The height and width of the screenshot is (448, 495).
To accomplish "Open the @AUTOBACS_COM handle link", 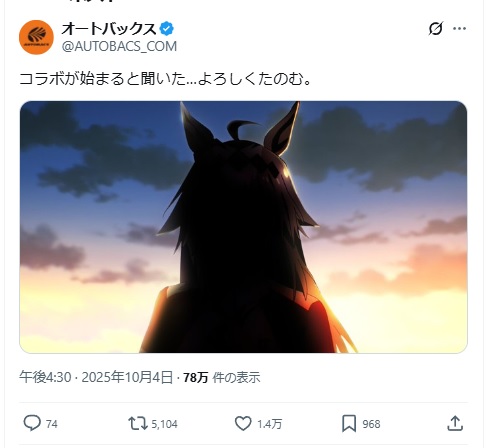I will tap(119, 46).
